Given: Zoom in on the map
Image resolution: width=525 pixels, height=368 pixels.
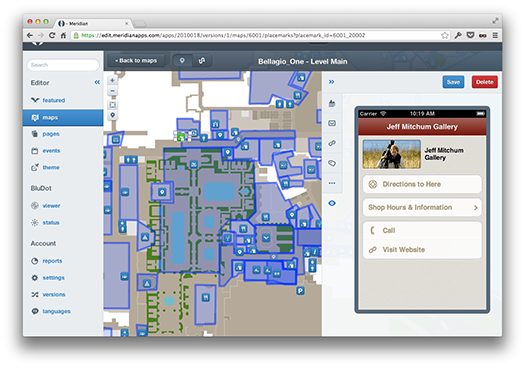Looking at the screenshot, I should point(112,80).
